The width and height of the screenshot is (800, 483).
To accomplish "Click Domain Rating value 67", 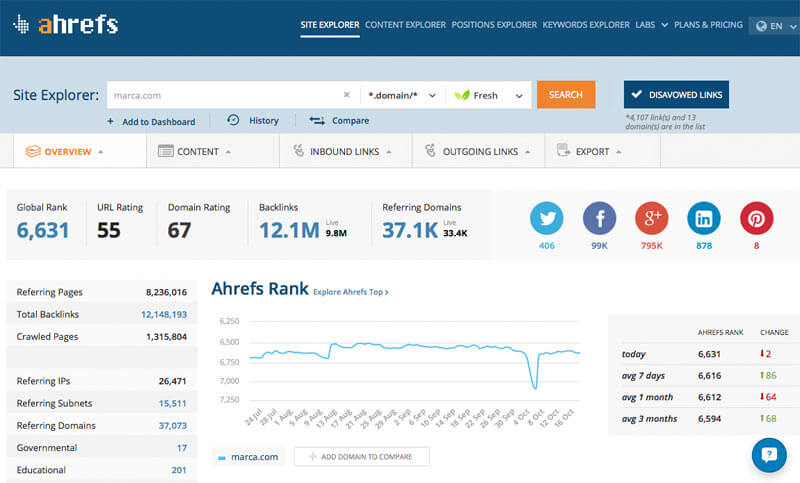I will coord(179,230).
